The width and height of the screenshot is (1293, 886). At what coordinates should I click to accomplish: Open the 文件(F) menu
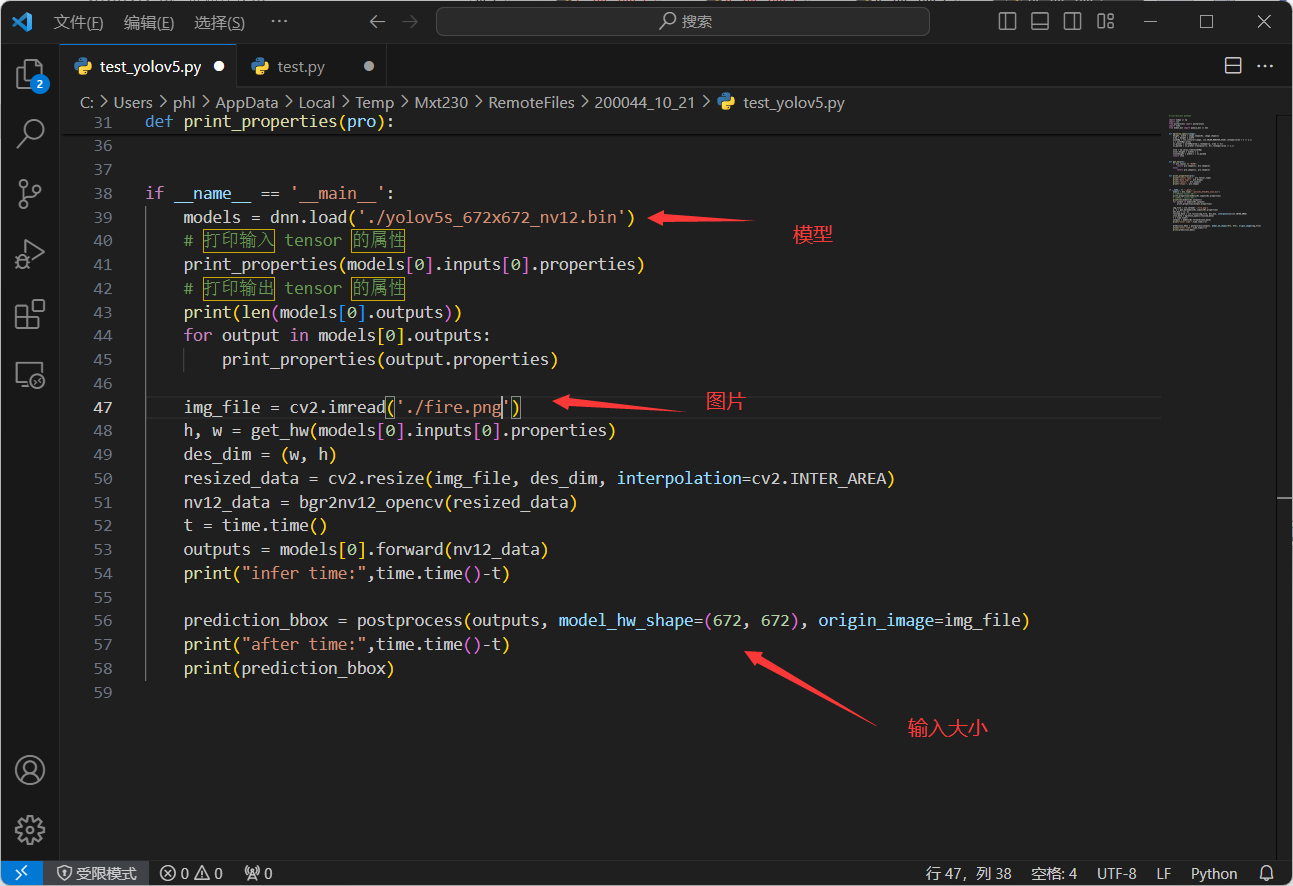[x=78, y=22]
